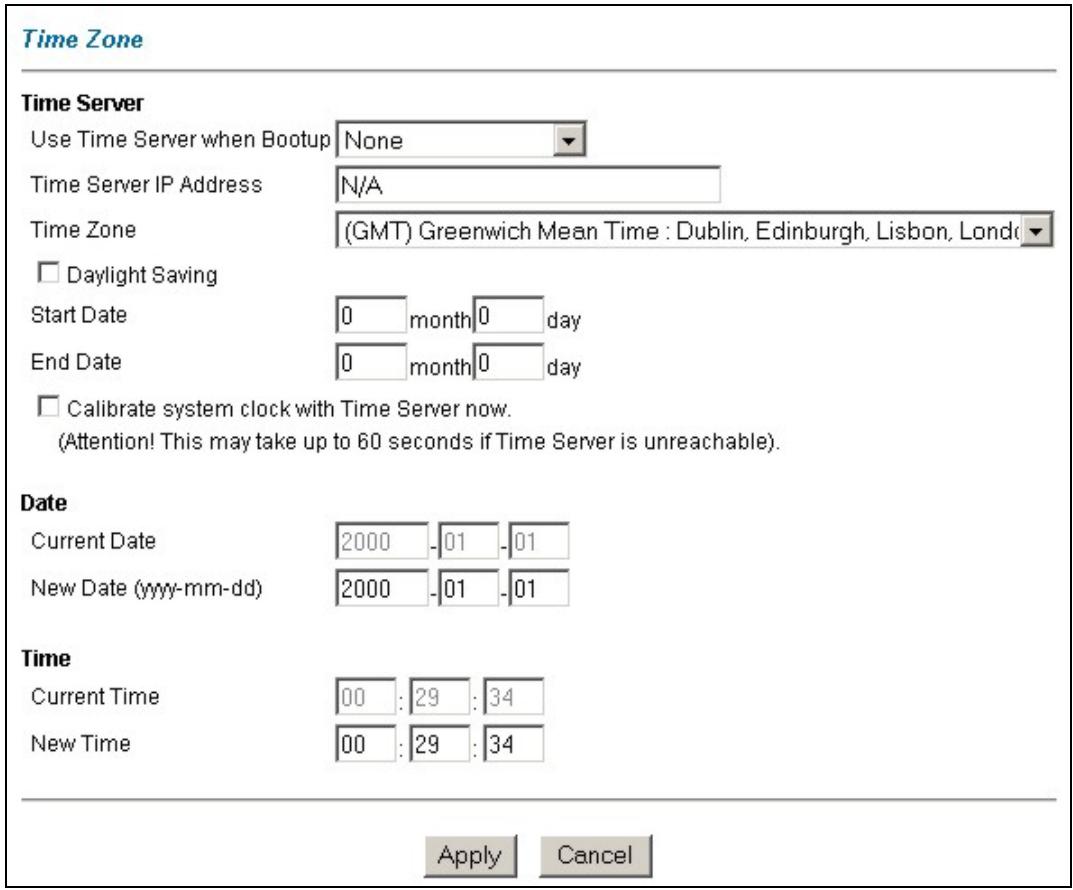This screenshot has height=890, width=1073.
Task: Click the Current Time seconds field
Action: [514, 697]
